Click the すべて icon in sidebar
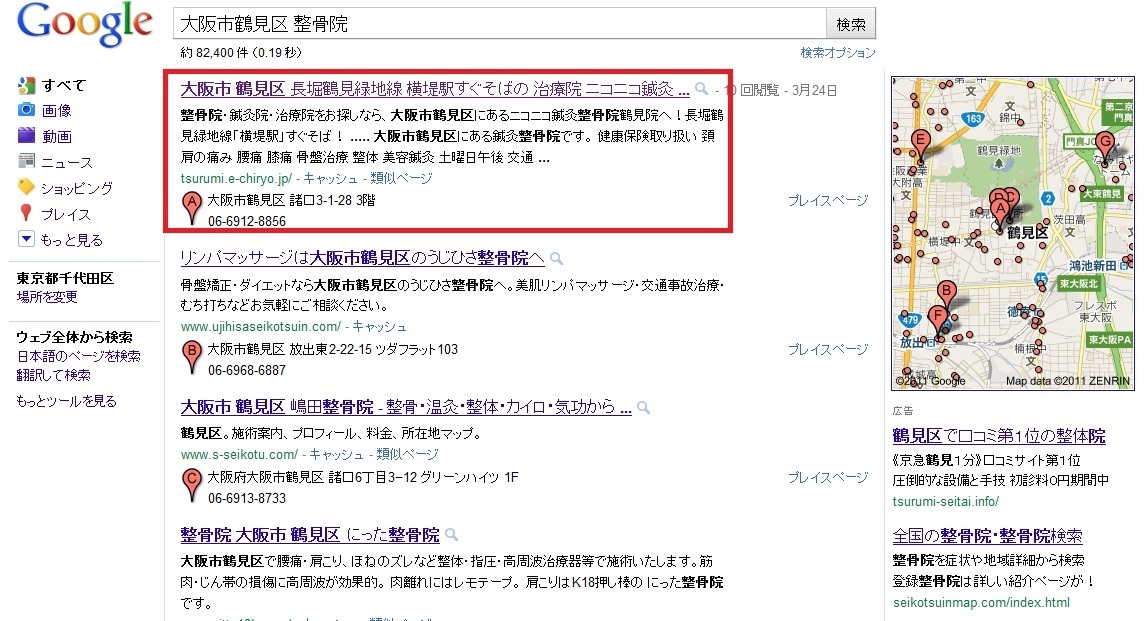1144x621 pixels. point(26,85)
